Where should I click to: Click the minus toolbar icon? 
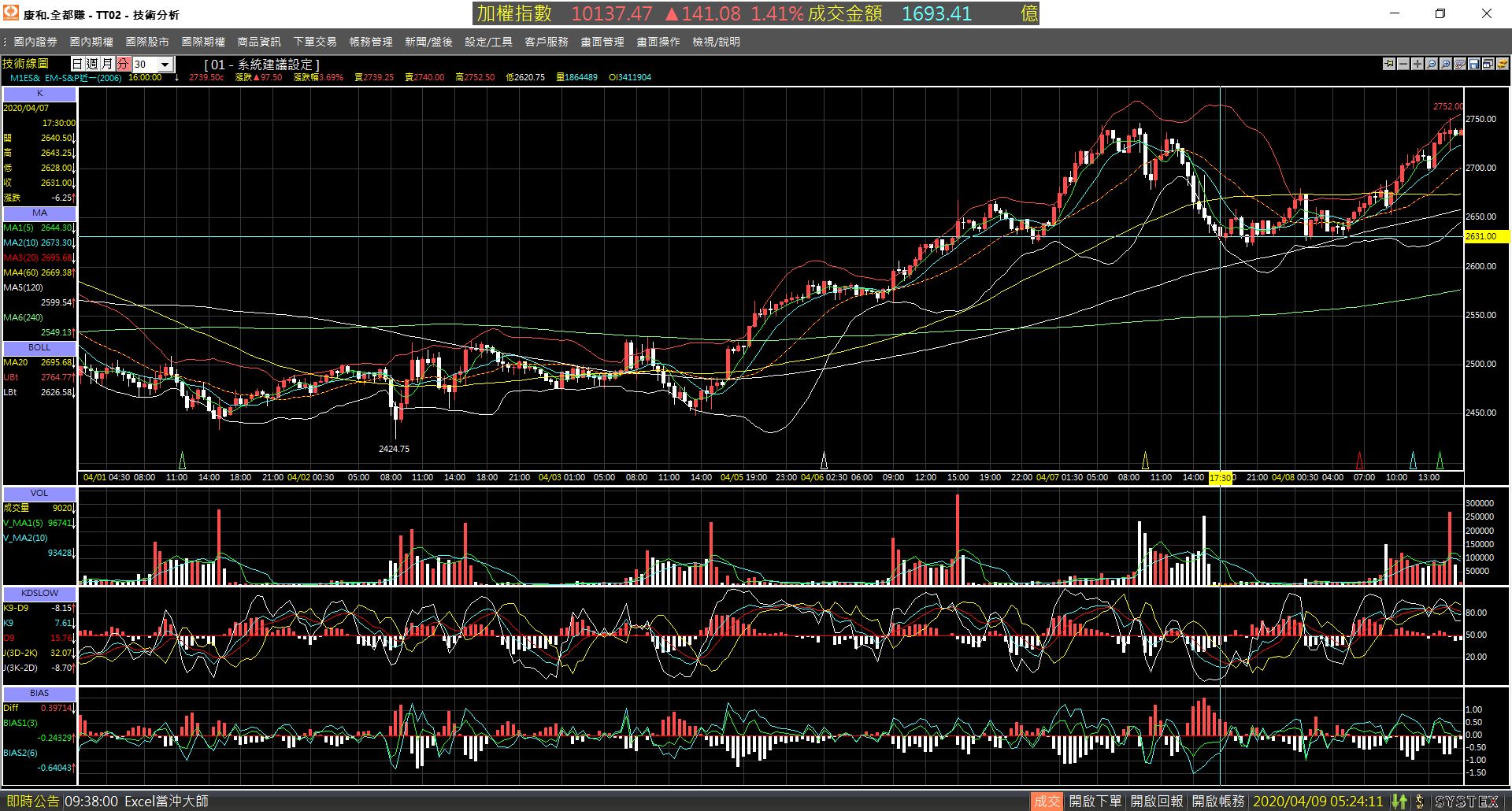click(x=1403, y=64)
